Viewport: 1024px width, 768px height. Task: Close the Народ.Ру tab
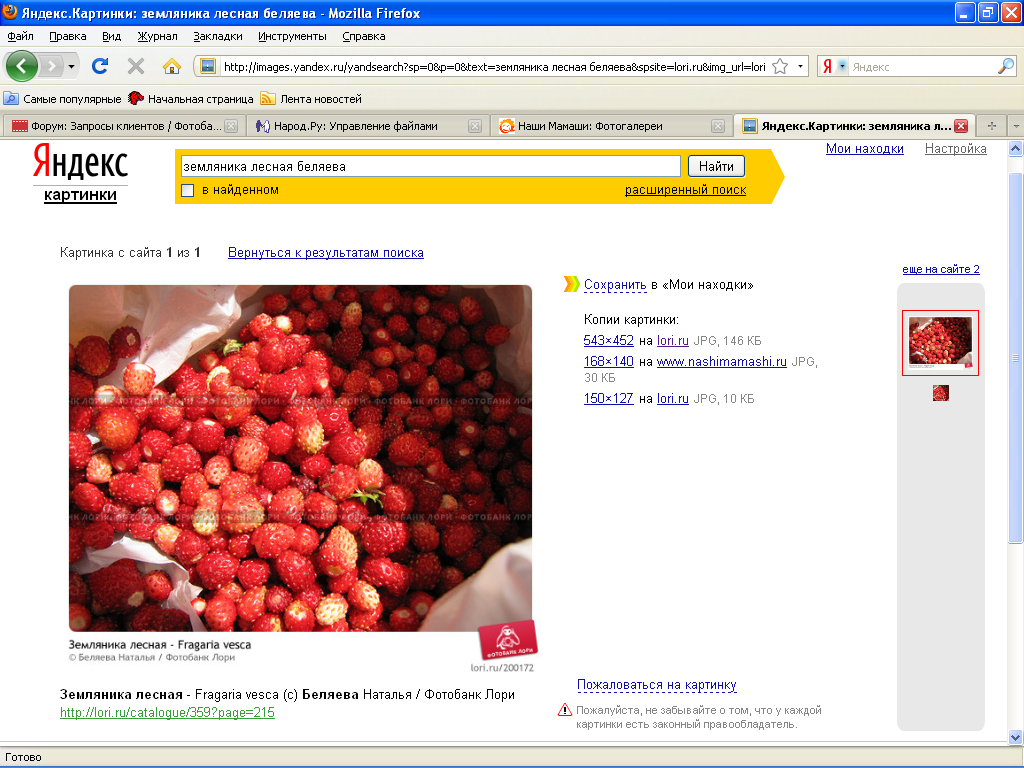(475, 126)
